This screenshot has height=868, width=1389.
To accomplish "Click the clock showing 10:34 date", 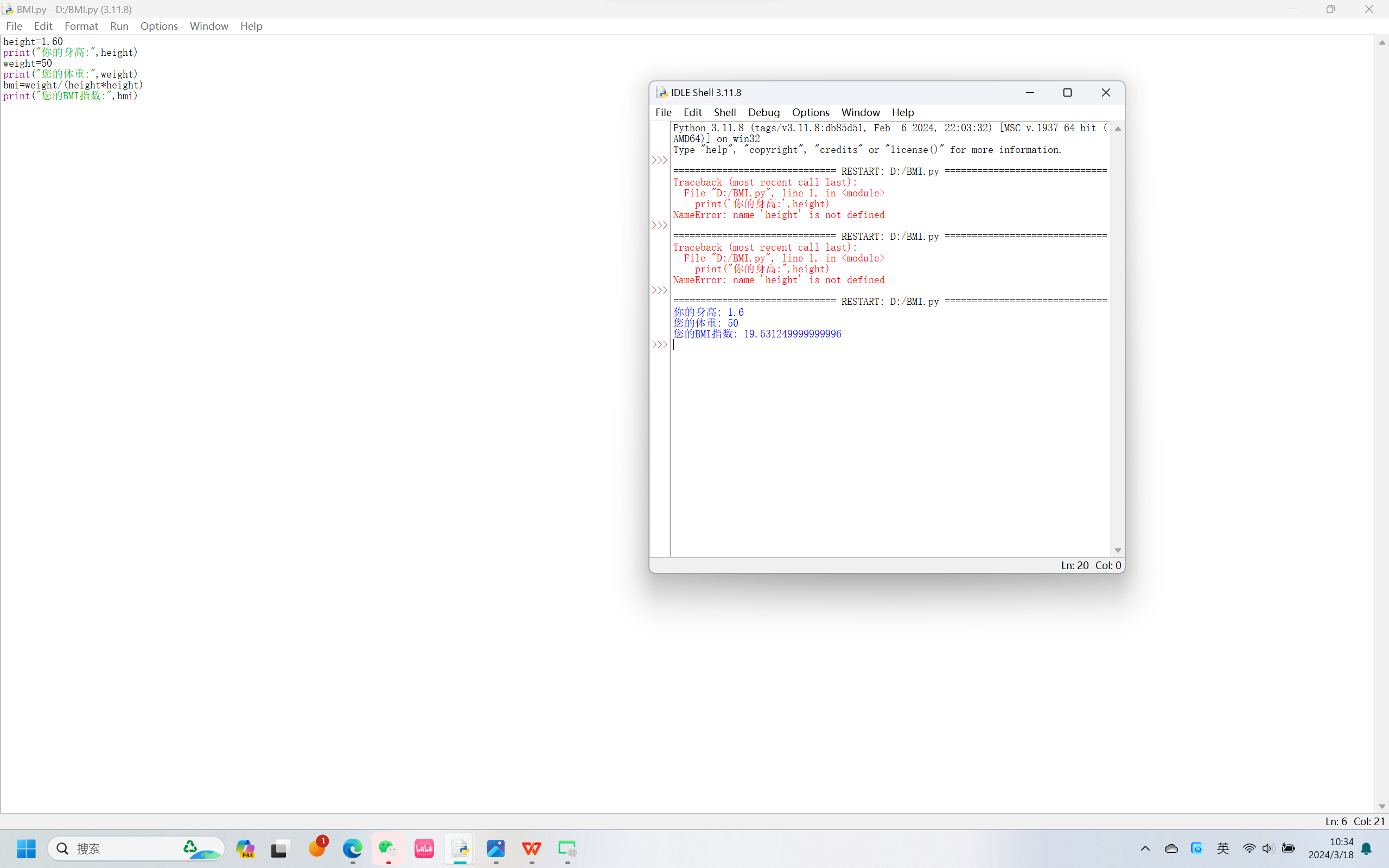I will pos(1330,848).
